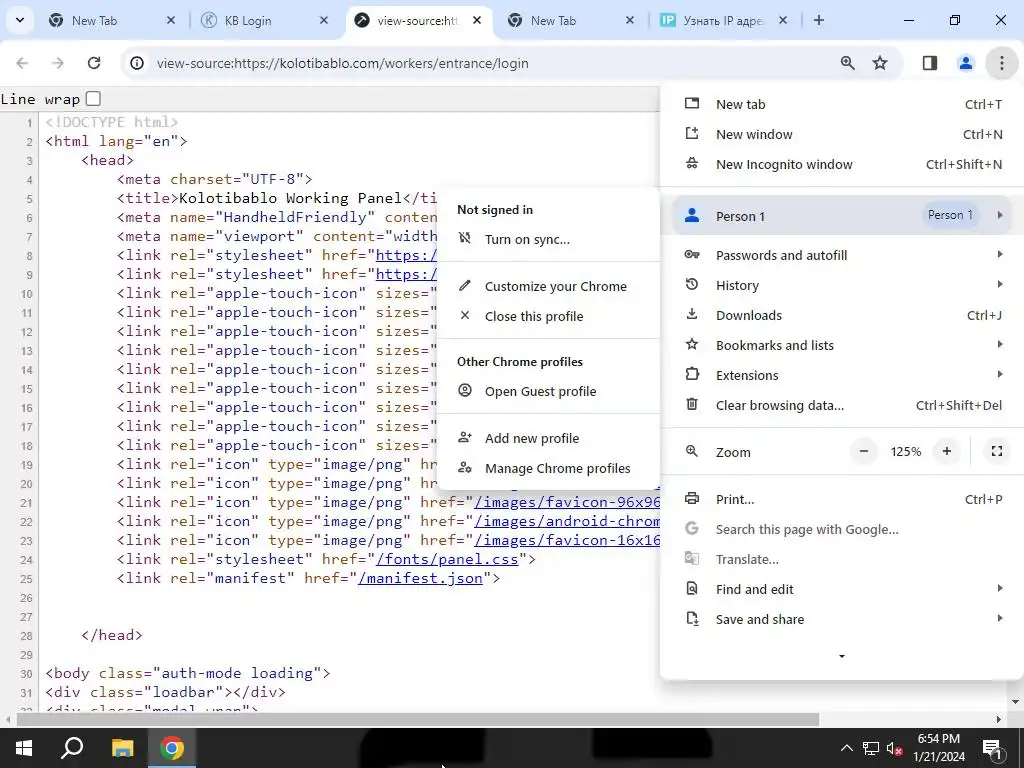Click Add new profile

(548, 439)
